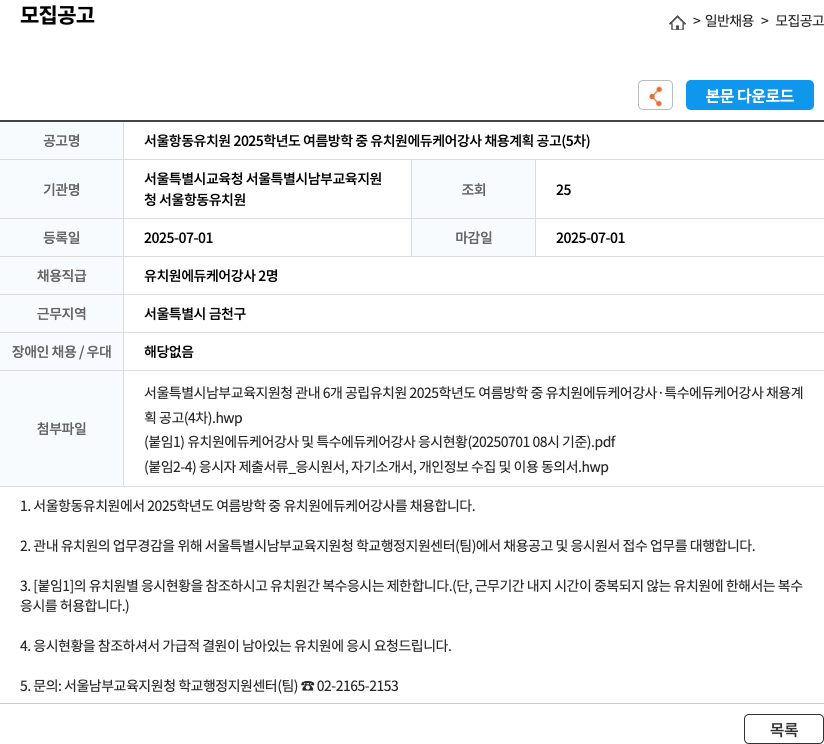Download the (붙임1) 응시현황 pdf attachment
Image resolution: width=824 pixels, height=744 pixels.
pyautogui.click(x=379, y=442)
